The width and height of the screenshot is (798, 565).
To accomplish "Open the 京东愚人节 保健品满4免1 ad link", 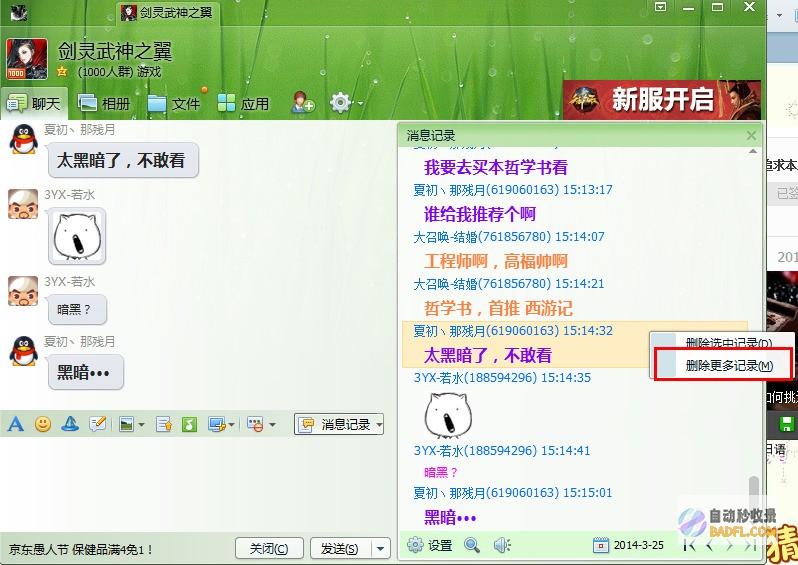I will (80, 549).
